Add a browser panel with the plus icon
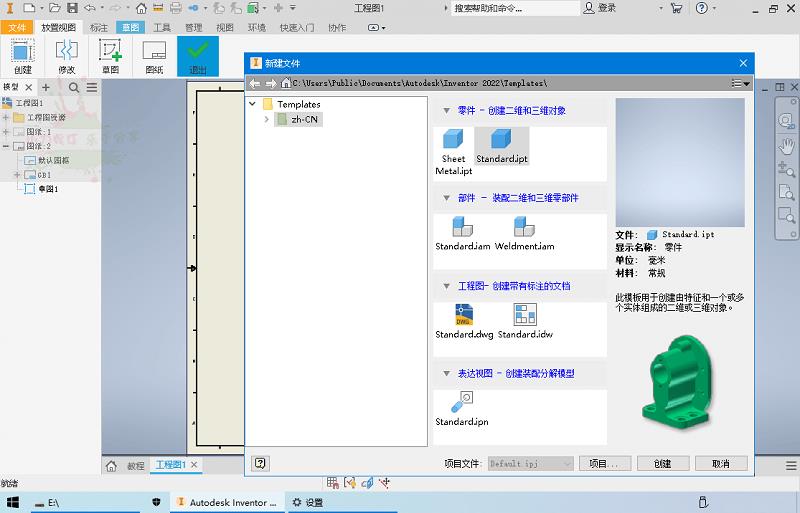This screenshot has height=513, width=800. 46,87
